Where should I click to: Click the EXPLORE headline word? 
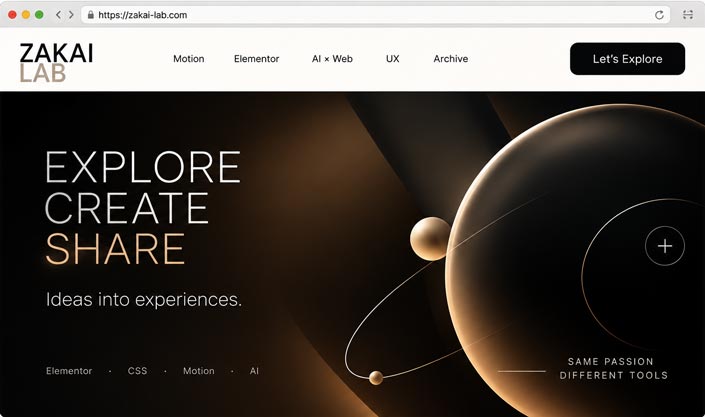pyautogui.click(x=143, y=167)
